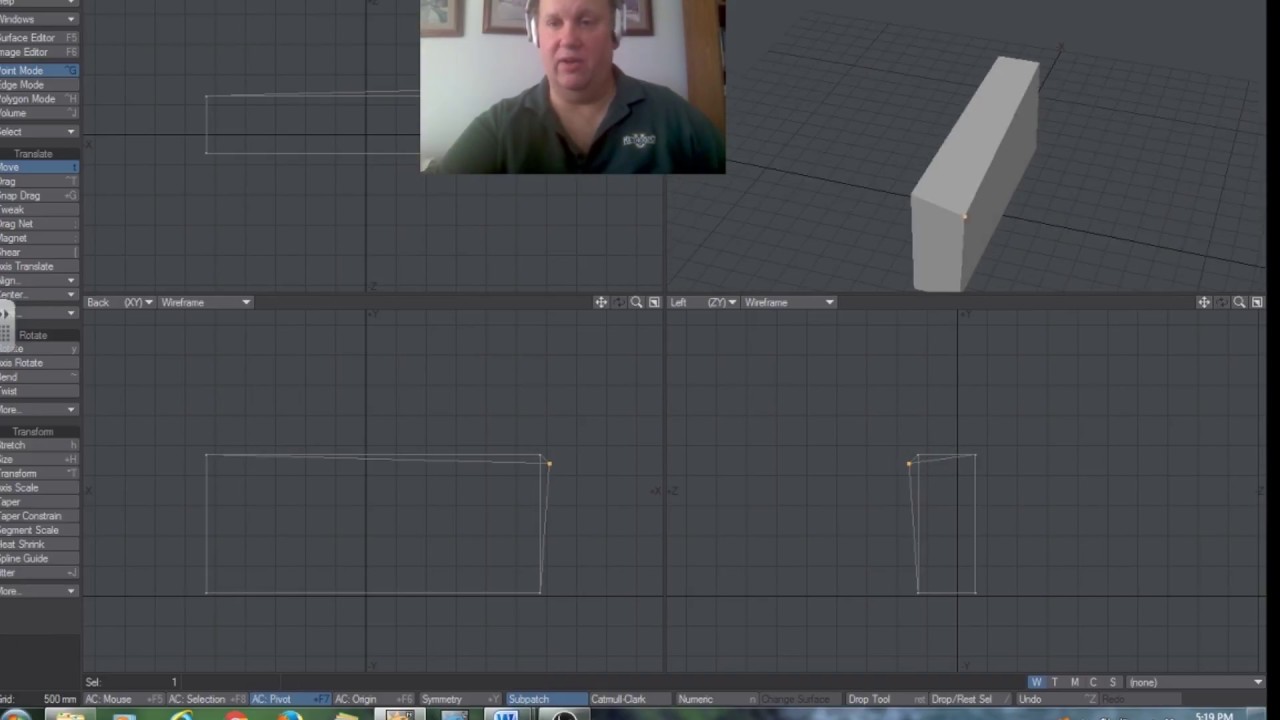Viewport: 1280px width, 720px height.
Task: Select the Axis Rotate tool
Action: tap(39, 363)
